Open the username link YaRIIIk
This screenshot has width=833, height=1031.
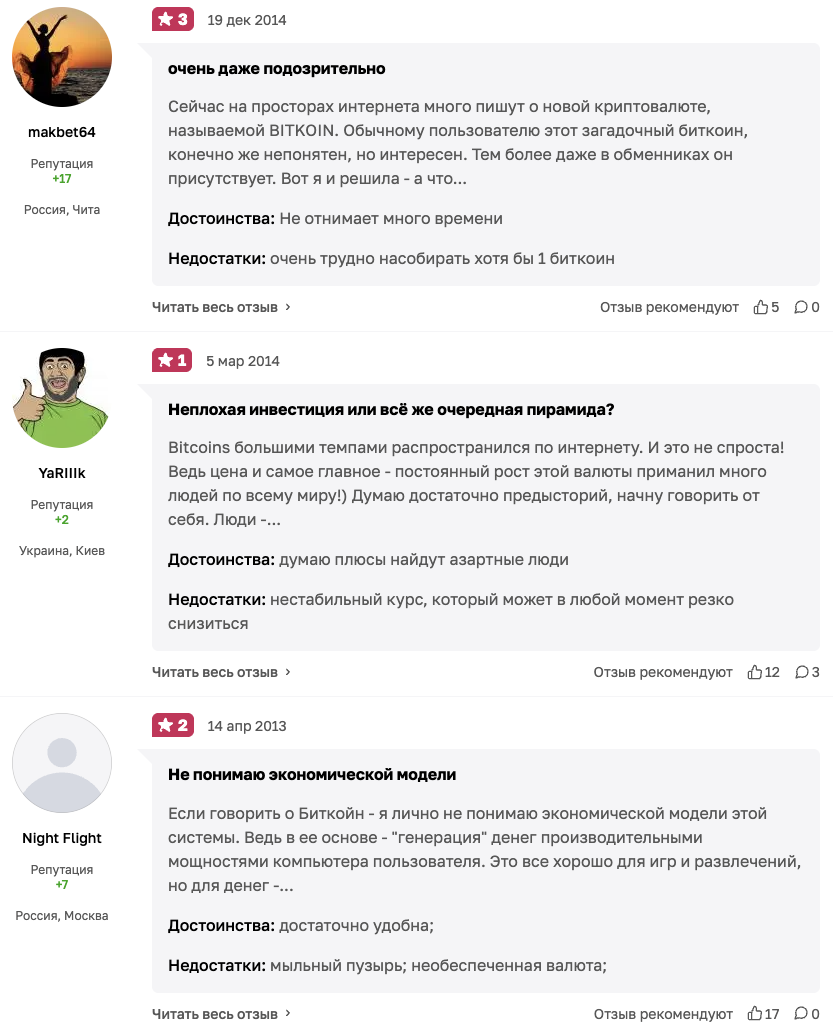pos(62,473)
